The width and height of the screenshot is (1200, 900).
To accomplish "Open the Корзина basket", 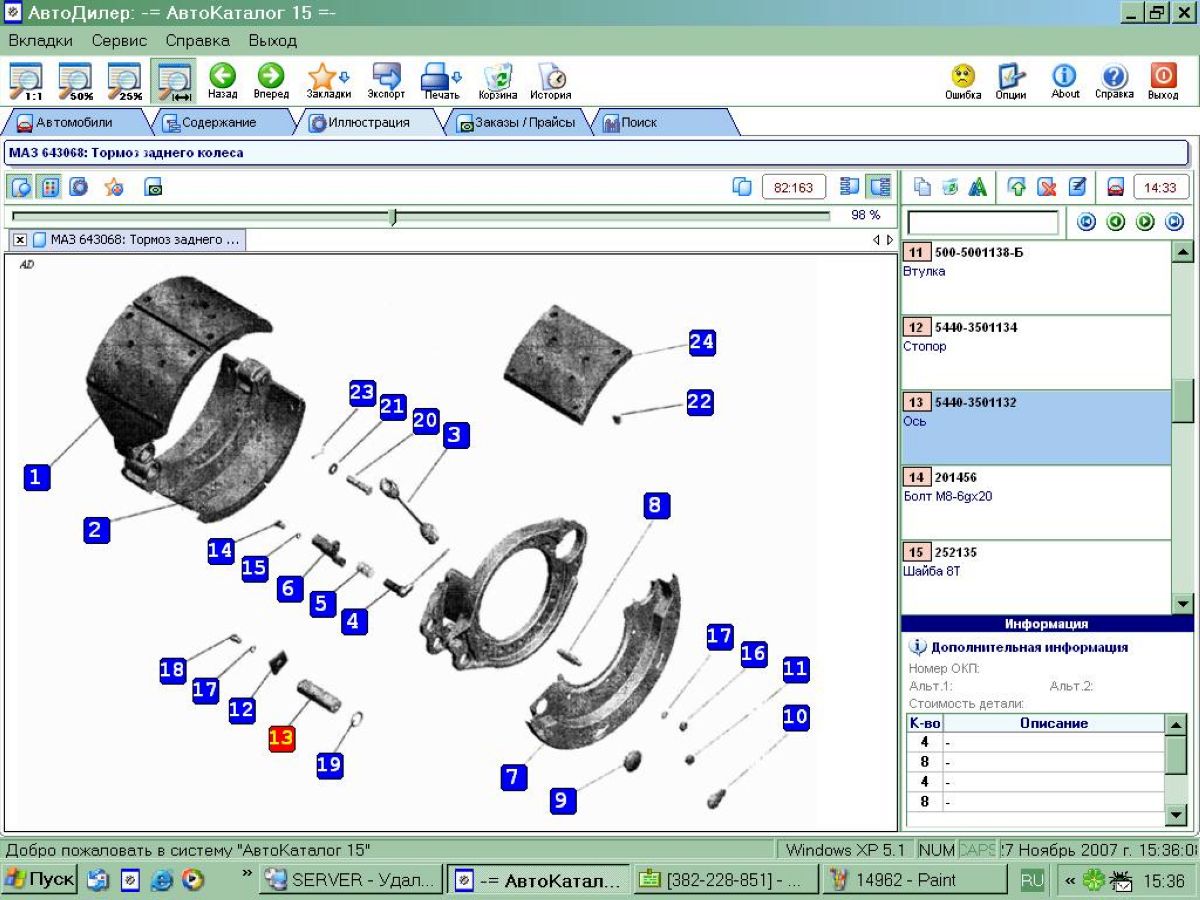I will coord(498,81).
